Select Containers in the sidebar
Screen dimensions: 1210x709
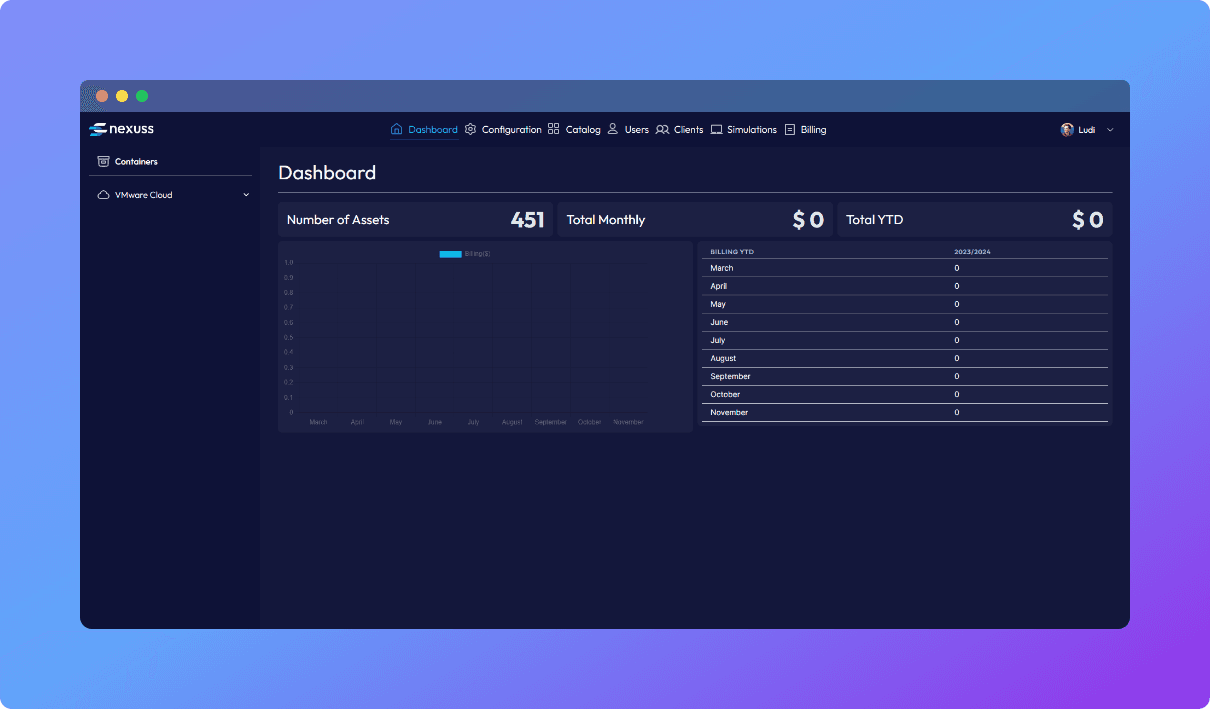click(136, 161)
